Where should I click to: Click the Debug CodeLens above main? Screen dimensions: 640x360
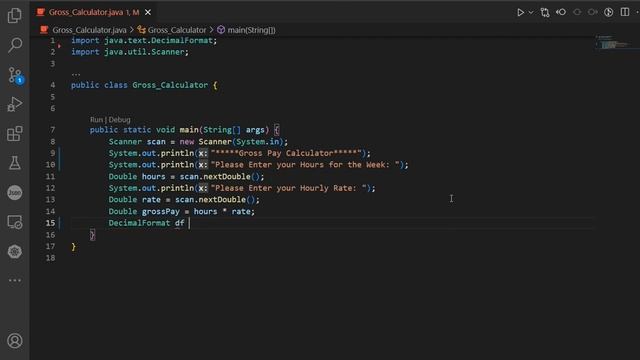point(120,120)
